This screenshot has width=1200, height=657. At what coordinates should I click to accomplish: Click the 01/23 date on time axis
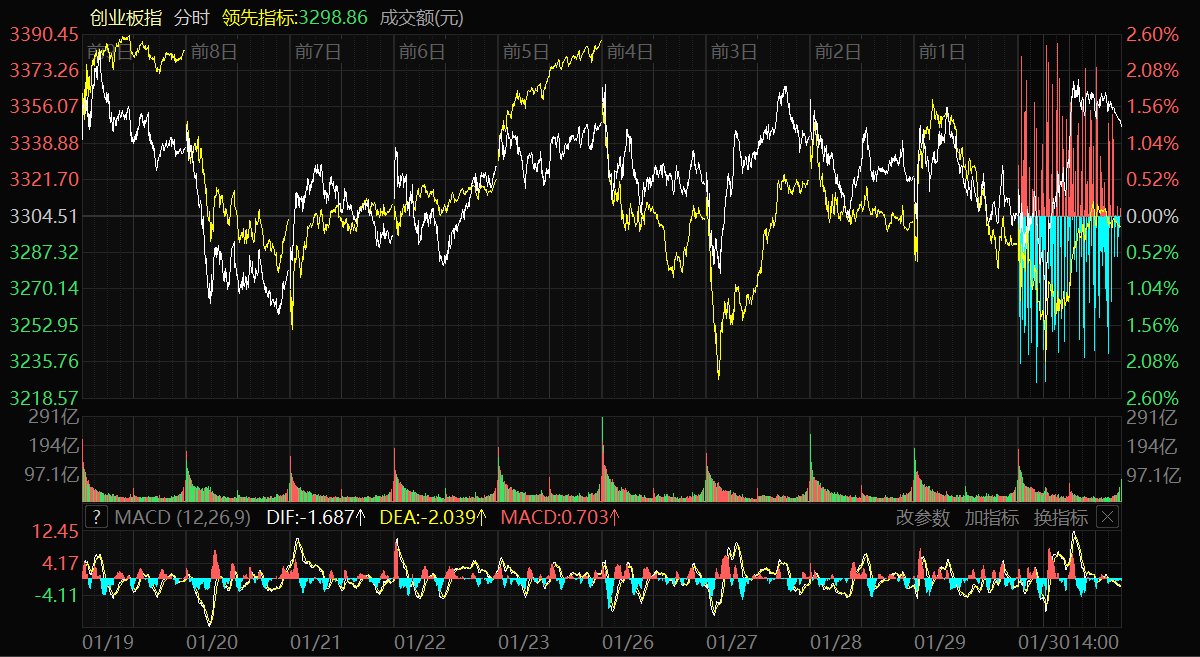point(525,640)
